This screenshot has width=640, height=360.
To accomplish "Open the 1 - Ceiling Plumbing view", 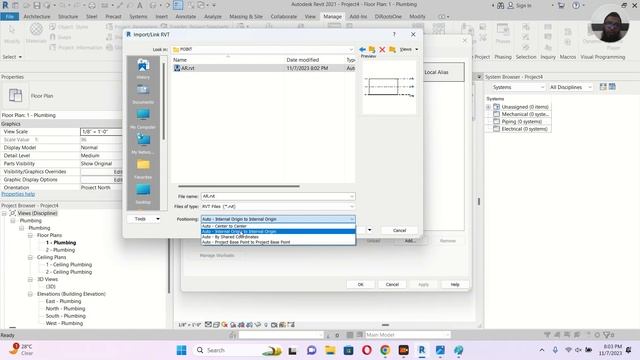I will pyautogui.click(x=69, y=264).
